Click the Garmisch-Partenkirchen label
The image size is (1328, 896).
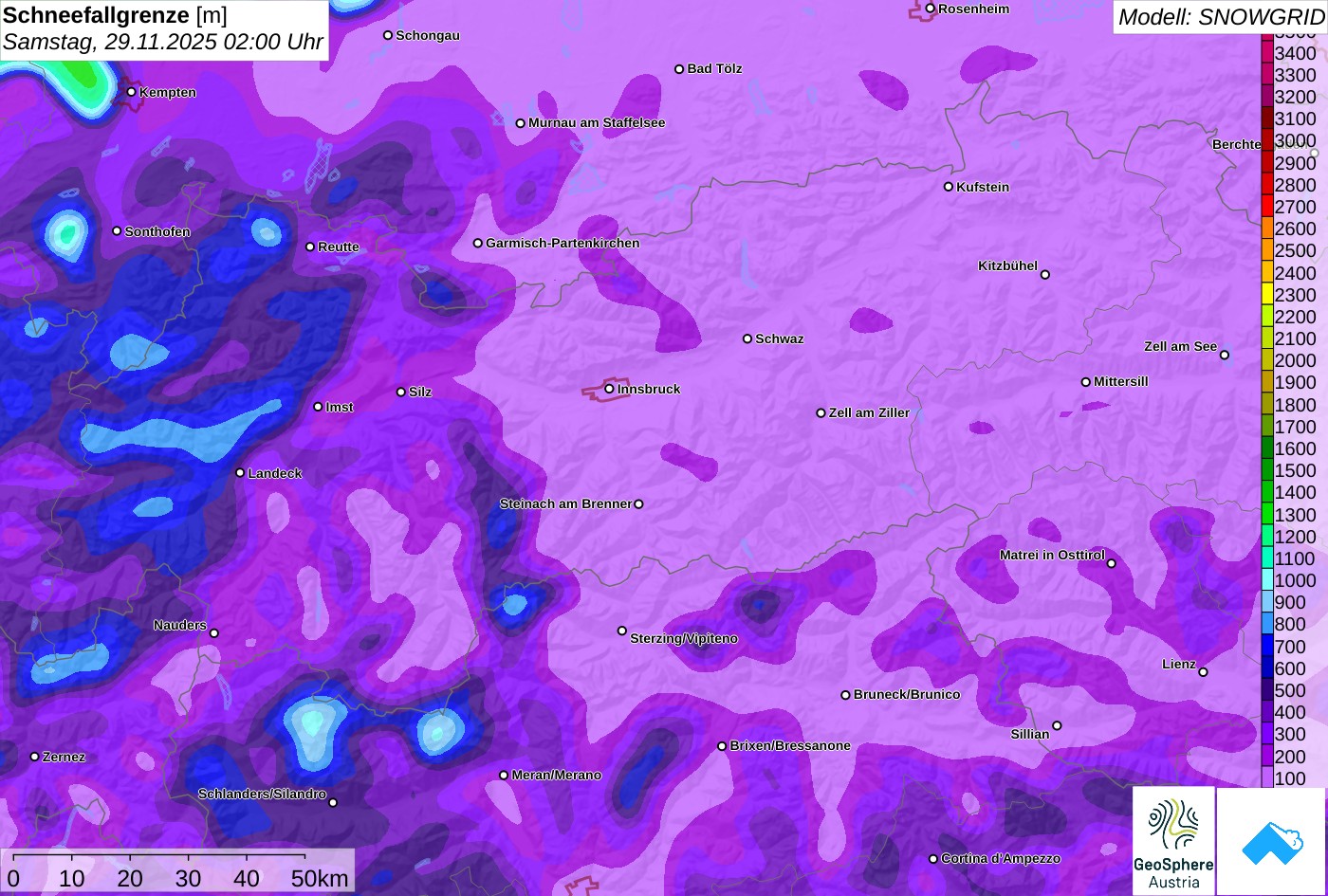coord(563,244)
